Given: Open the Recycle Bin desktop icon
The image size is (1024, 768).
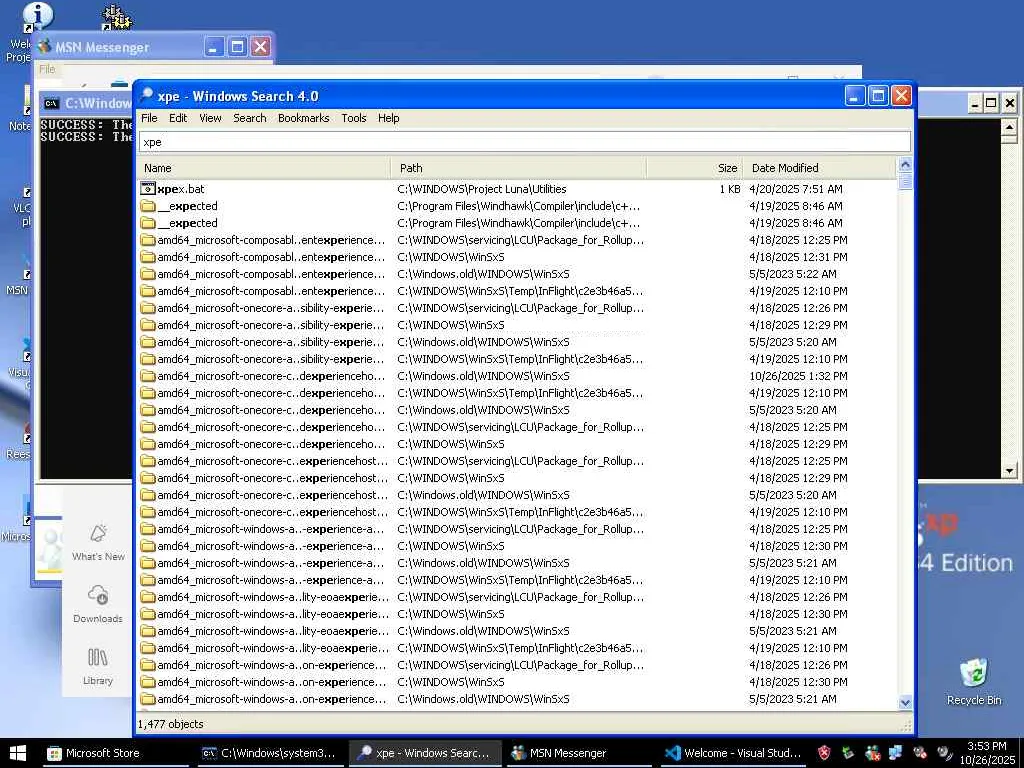Looking at the screenshot, I should coord(974,682).
